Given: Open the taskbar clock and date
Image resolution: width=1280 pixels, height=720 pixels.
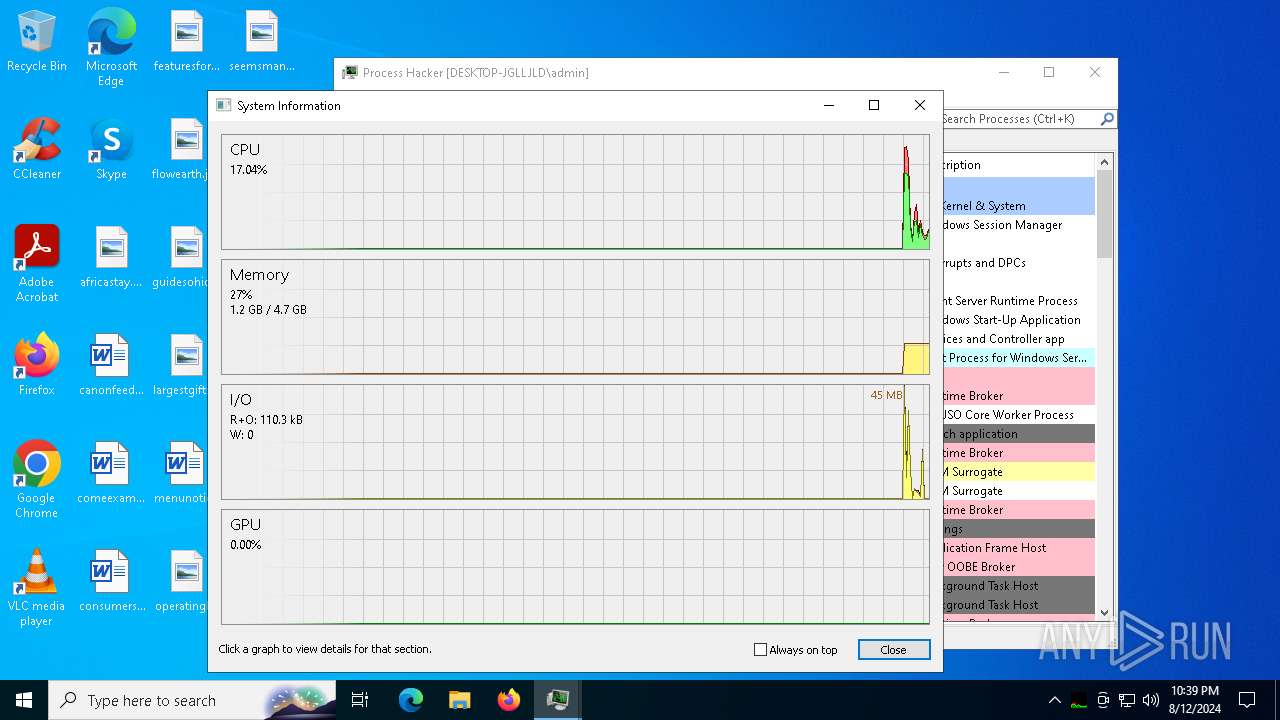Looking at the screenshot, I should (1194, 700).
